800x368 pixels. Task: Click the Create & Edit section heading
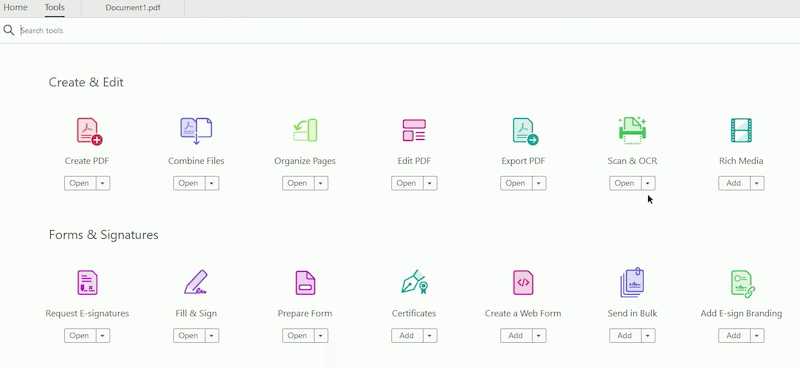[86, 82]
